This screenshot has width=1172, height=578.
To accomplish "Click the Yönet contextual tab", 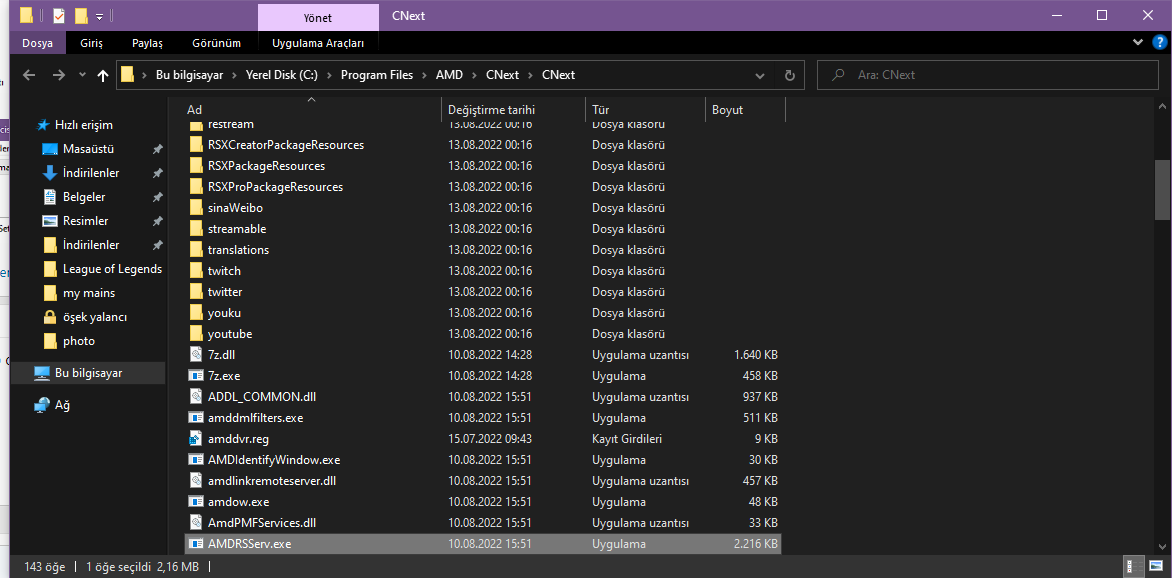I will tap(318, 17).
